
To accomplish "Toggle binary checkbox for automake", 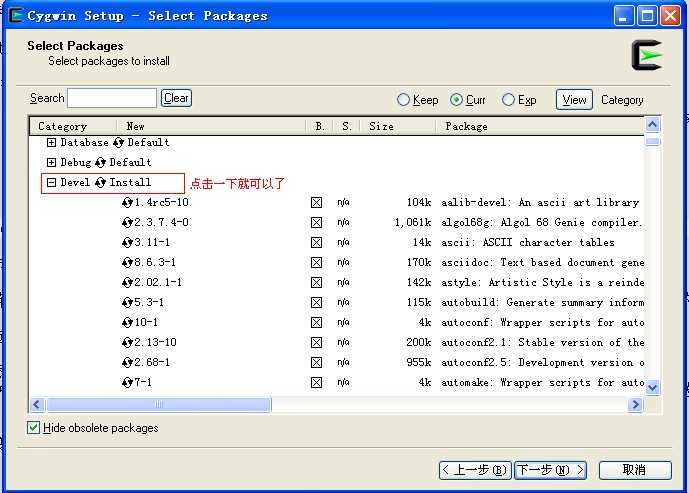I will tap(316, 383).
